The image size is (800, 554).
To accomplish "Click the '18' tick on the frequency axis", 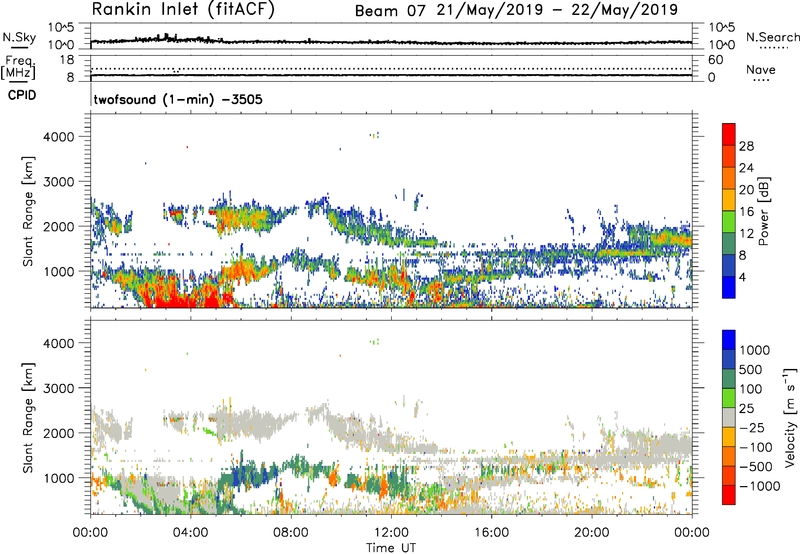I will [x=67, y=60].
